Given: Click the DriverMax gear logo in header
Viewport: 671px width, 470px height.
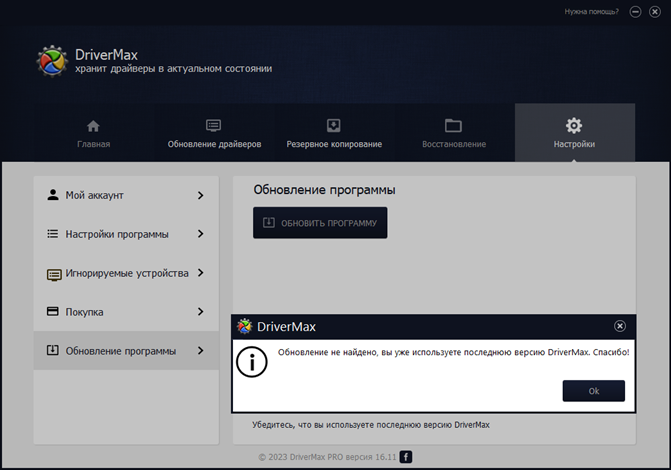Looking at the screenshot, I should click(52, 61).
